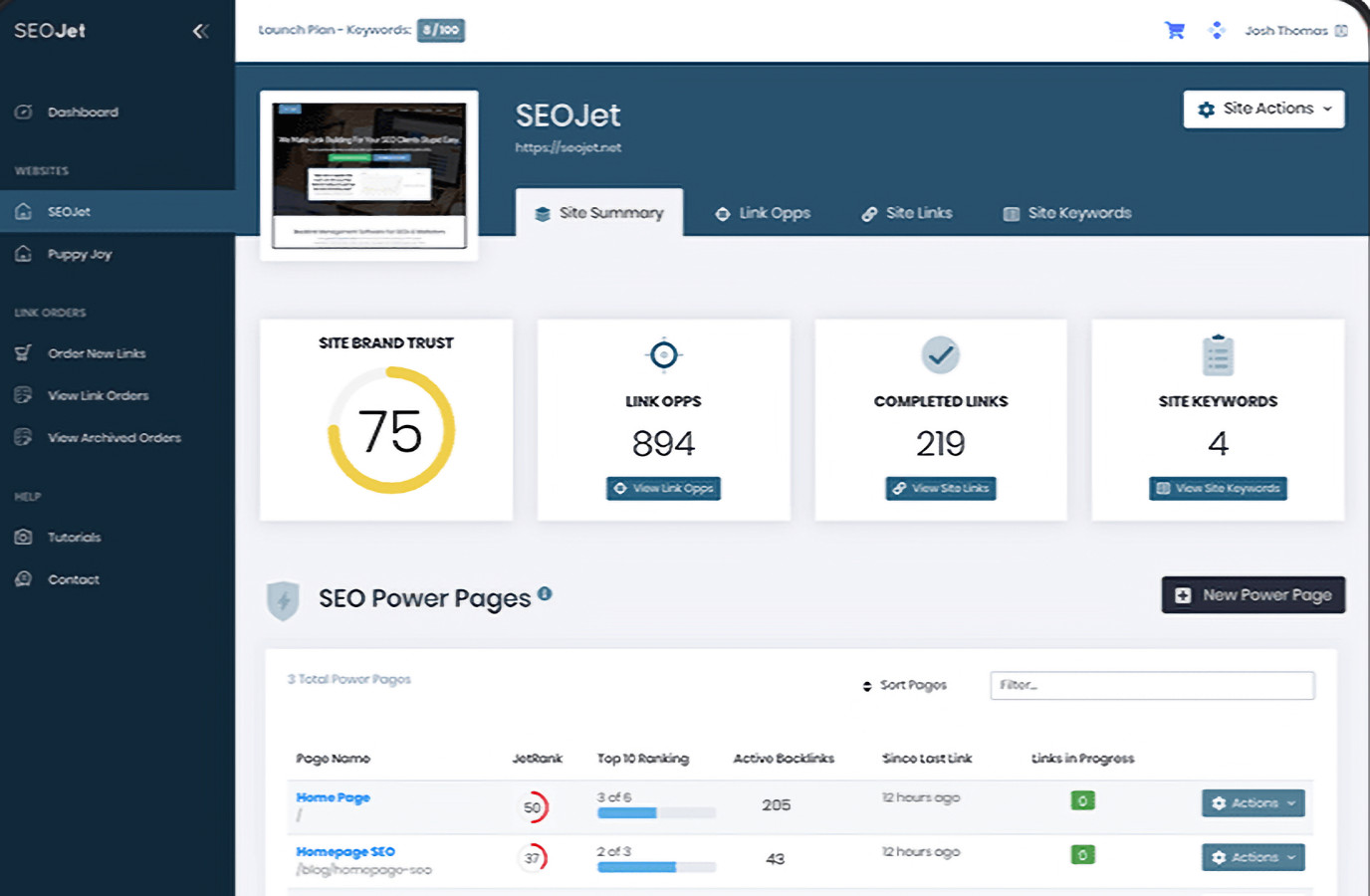Focus the Filter input field
The image size is (1370, 896).
(x=1152, y=685)
